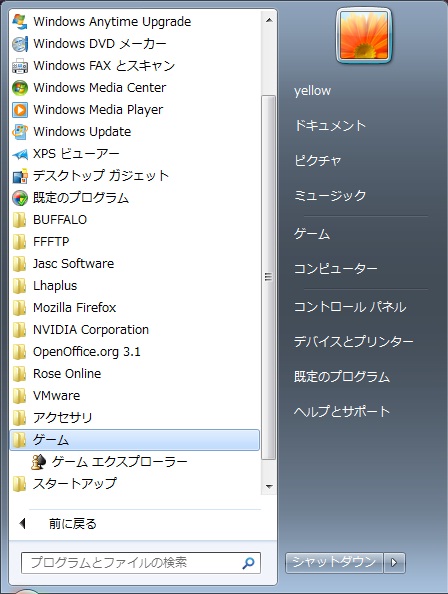Screen dimensions: 448x594
Task: Click the user account flower picture
Action: coord(364,36)
